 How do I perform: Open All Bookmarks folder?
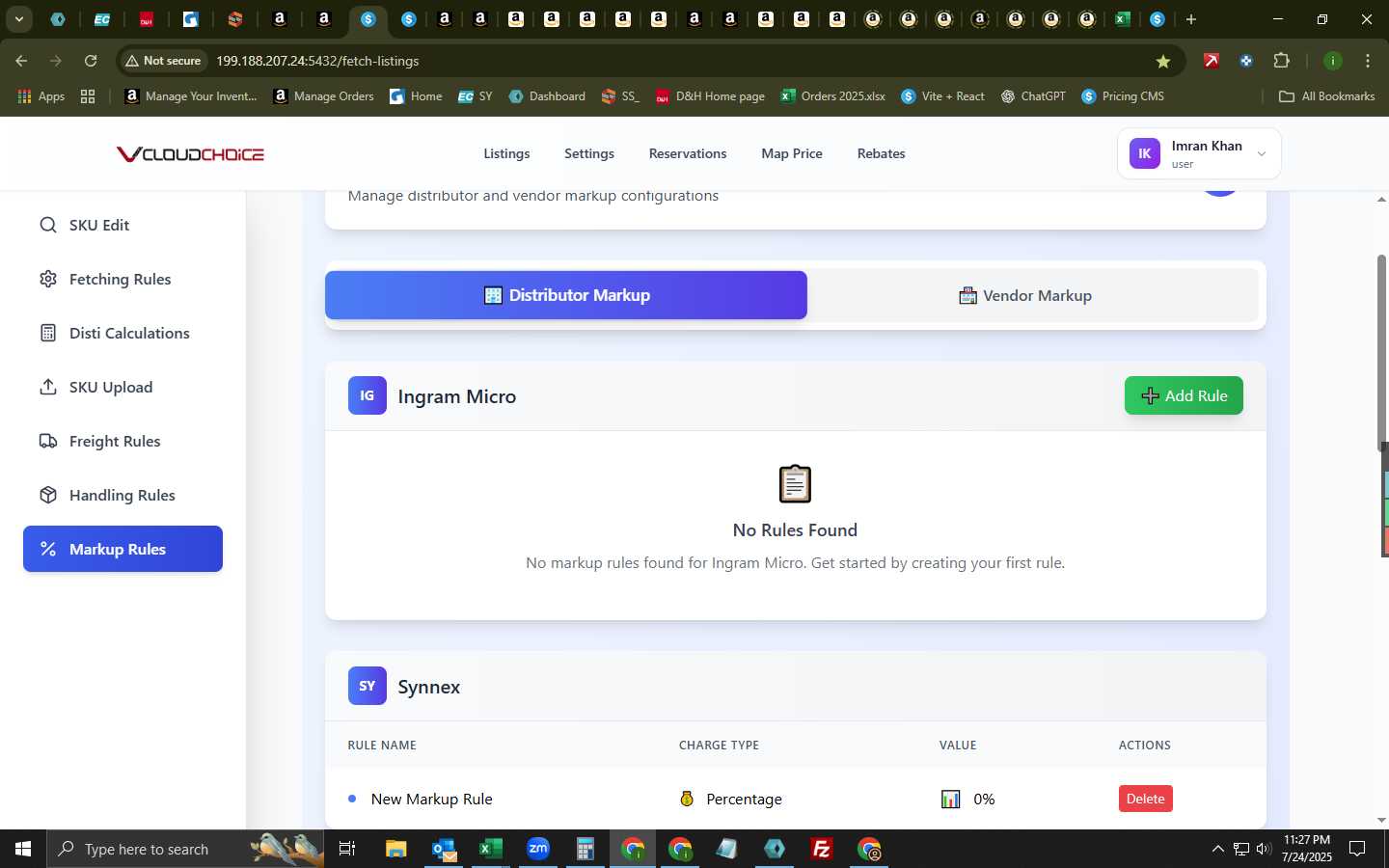(1326, 96)
